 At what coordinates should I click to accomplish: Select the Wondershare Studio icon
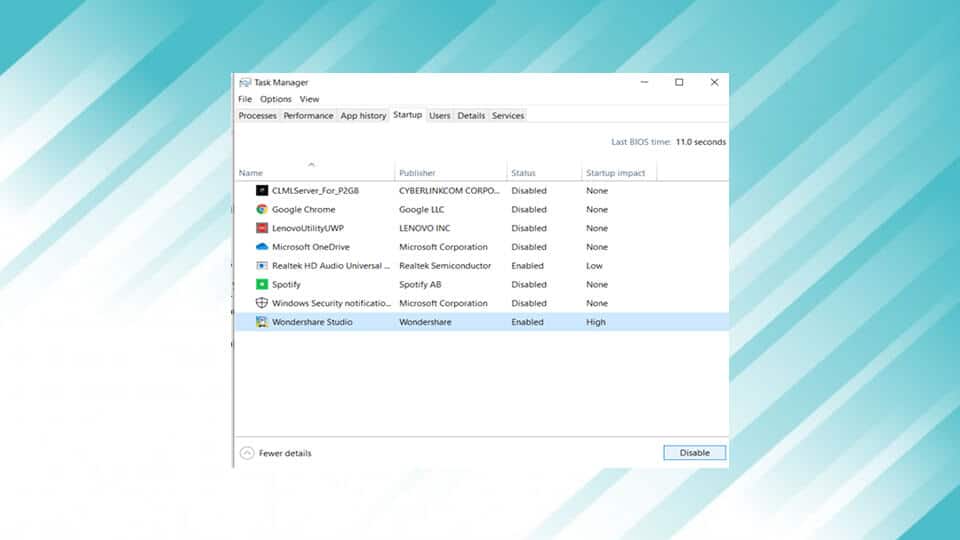[262, 322]
